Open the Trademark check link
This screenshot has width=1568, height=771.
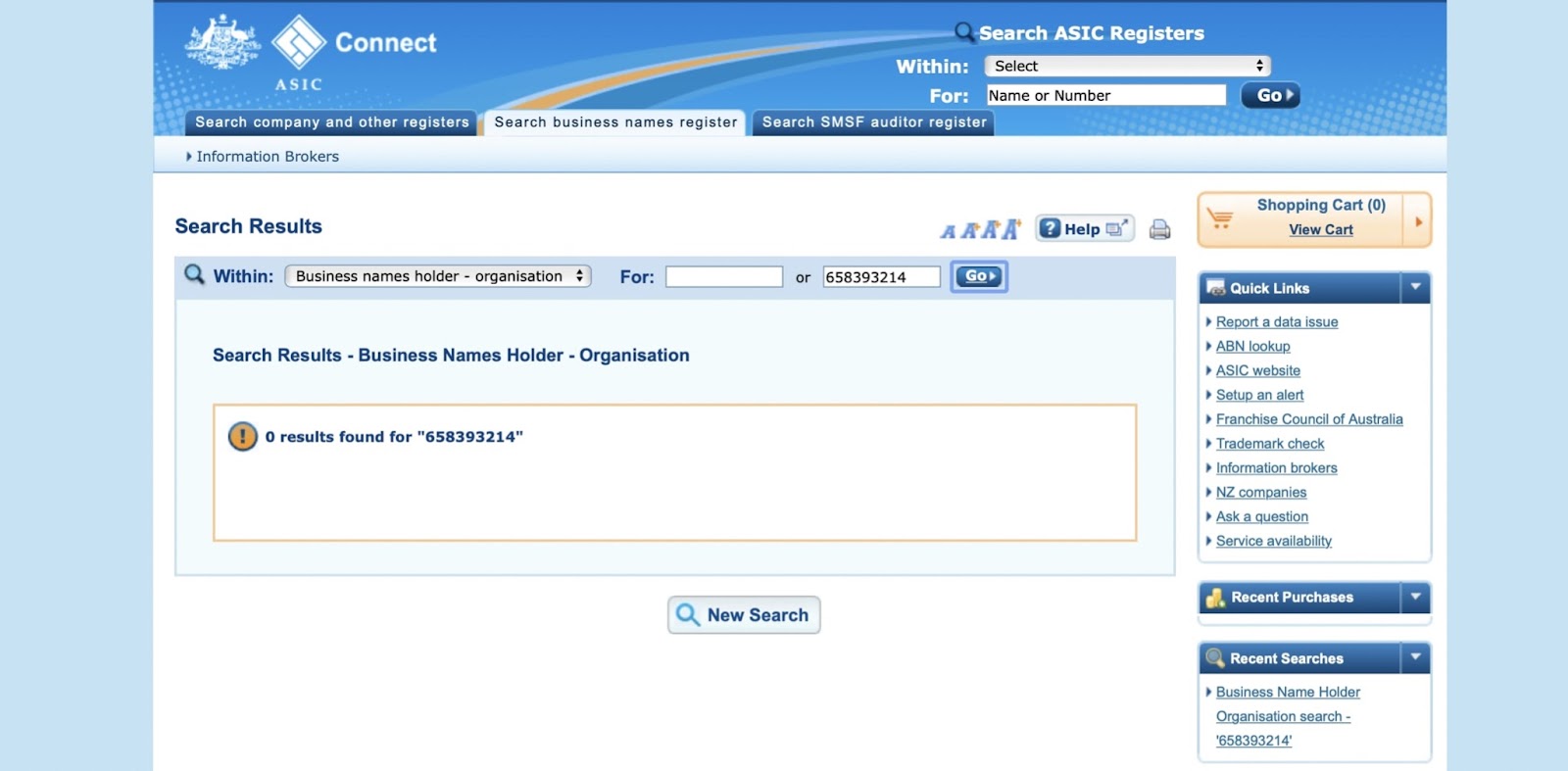pyautogui.click(x=1269, y=444)
